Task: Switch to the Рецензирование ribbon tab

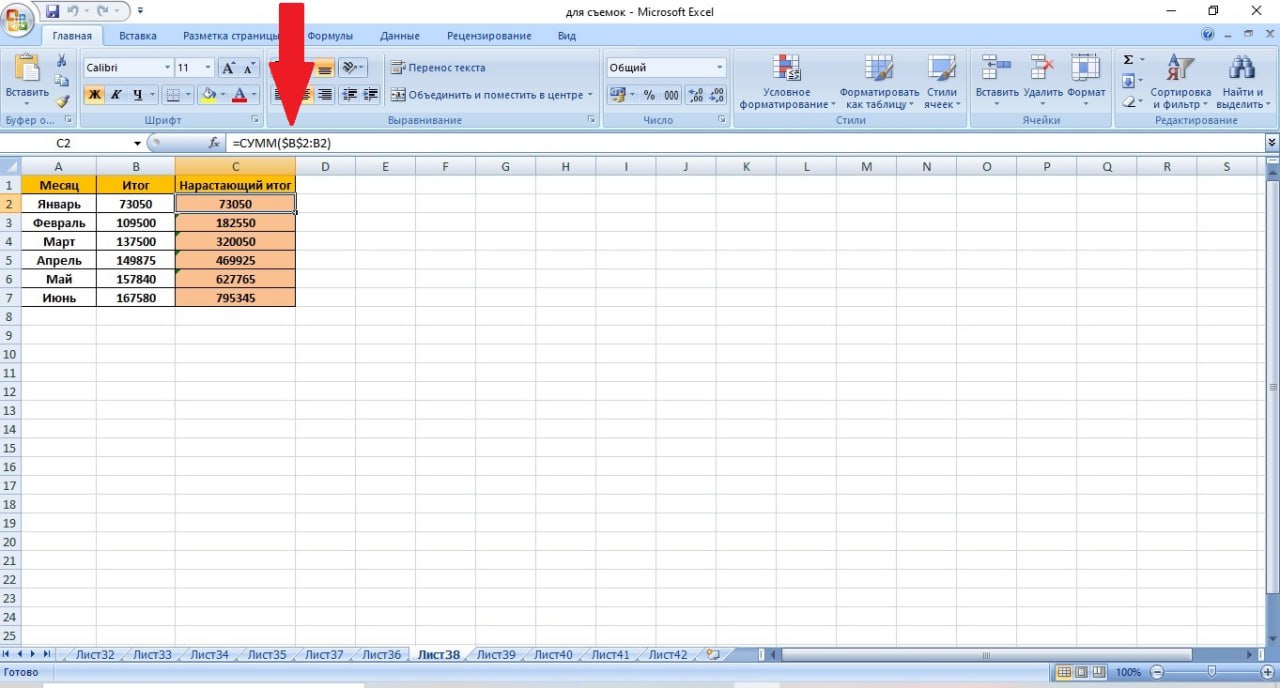Action: pos(489,36)
